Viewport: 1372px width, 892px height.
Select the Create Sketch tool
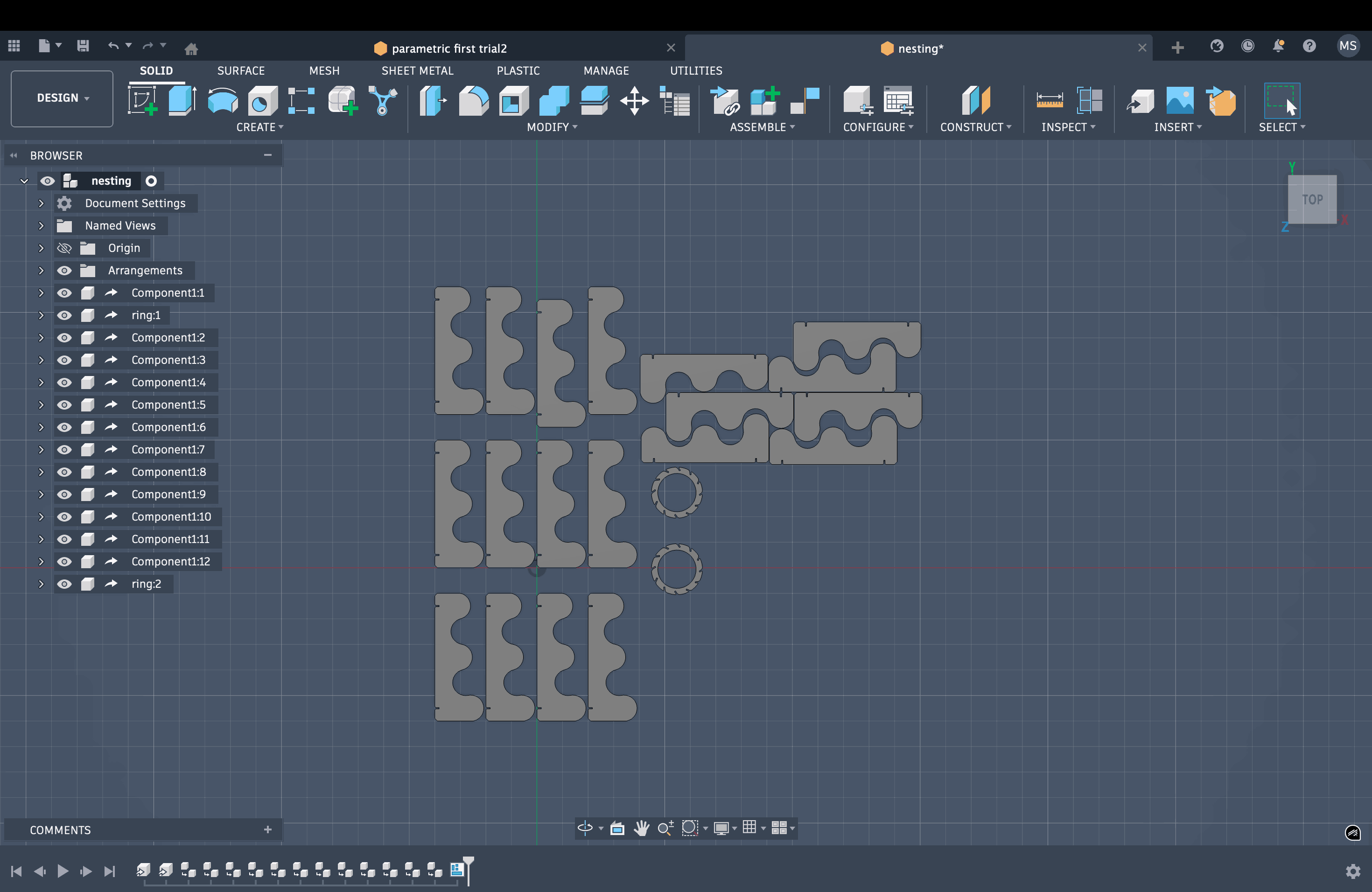pos(142,101)
